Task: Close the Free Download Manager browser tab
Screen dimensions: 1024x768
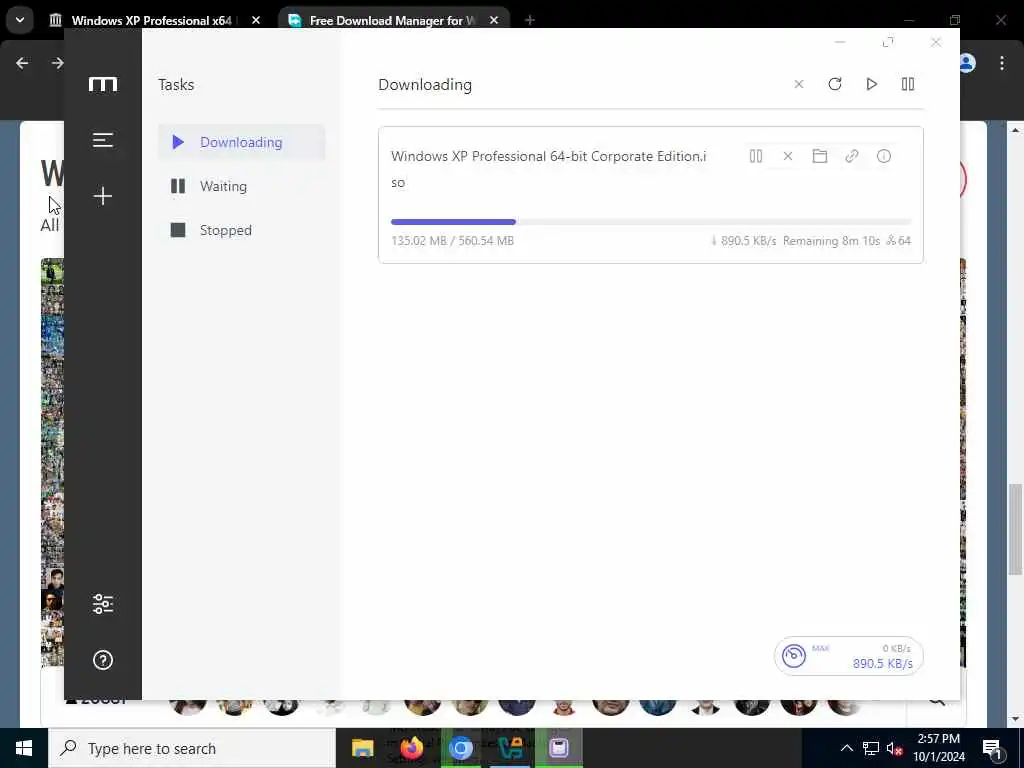Action: (494, 20)
